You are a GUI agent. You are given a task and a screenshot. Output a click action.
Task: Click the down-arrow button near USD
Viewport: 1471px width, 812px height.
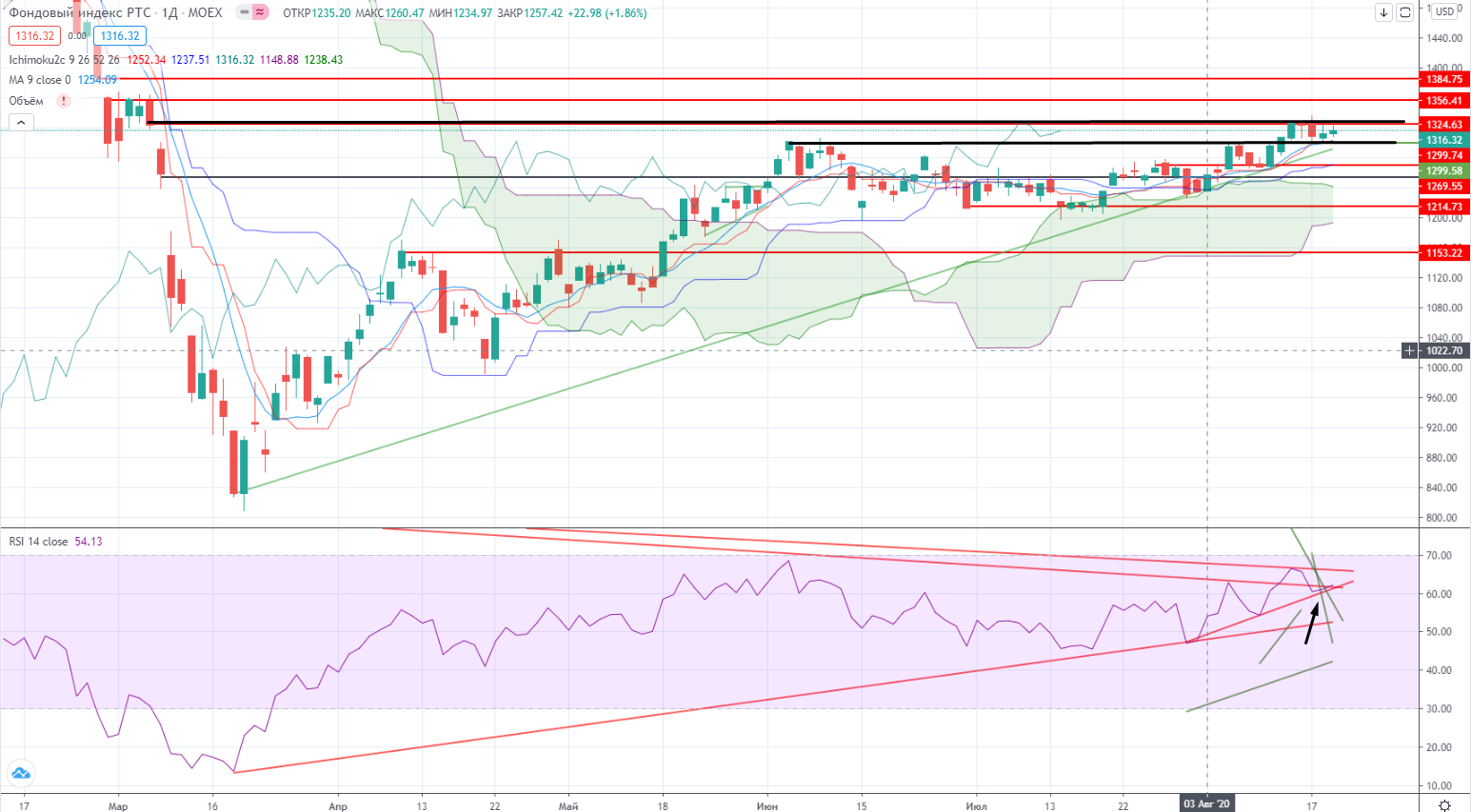(x=1383, y=12)
